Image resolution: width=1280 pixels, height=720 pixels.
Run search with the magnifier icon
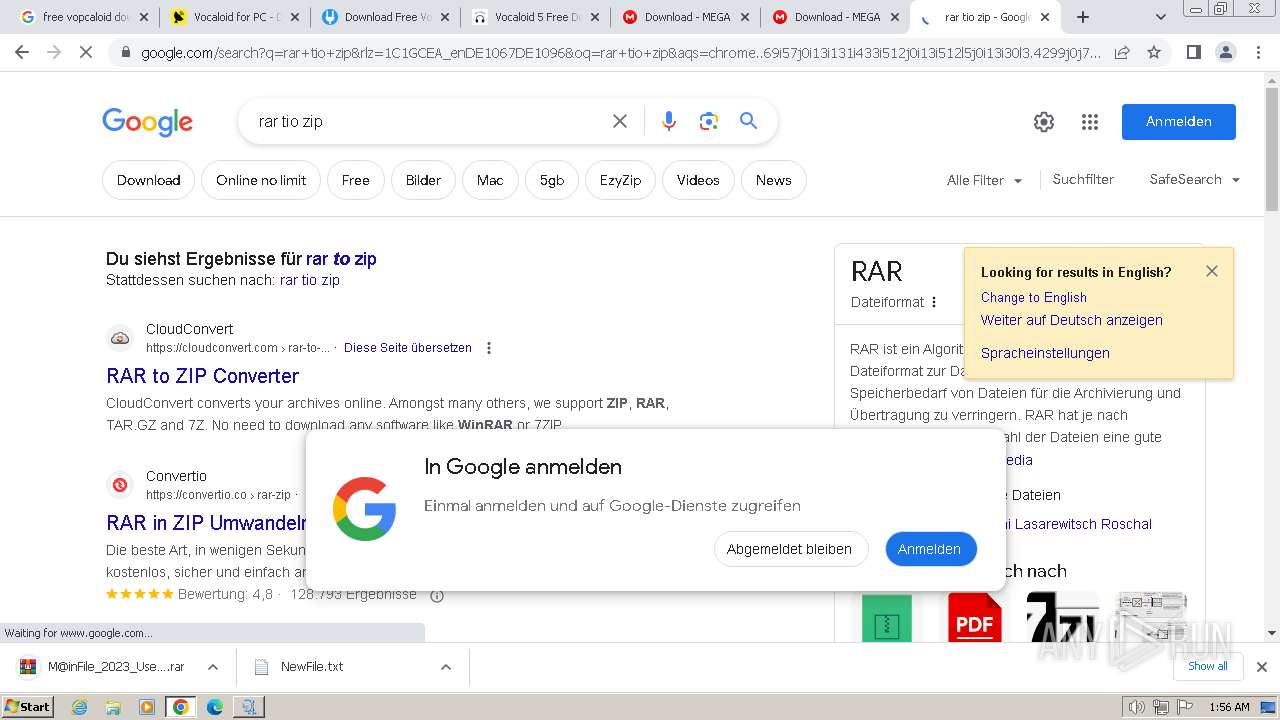coord(748,121)
